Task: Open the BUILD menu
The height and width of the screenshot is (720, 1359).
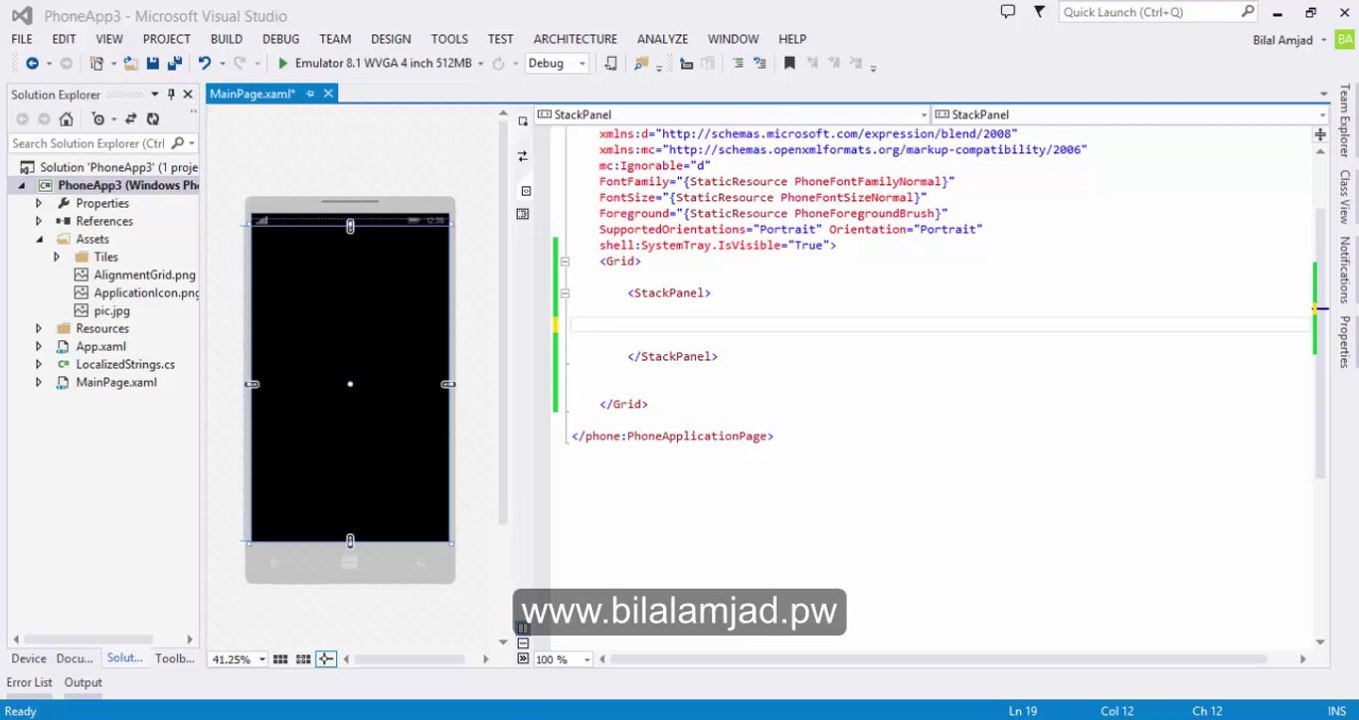Action: pyautogui.click(x=226, y=39)
